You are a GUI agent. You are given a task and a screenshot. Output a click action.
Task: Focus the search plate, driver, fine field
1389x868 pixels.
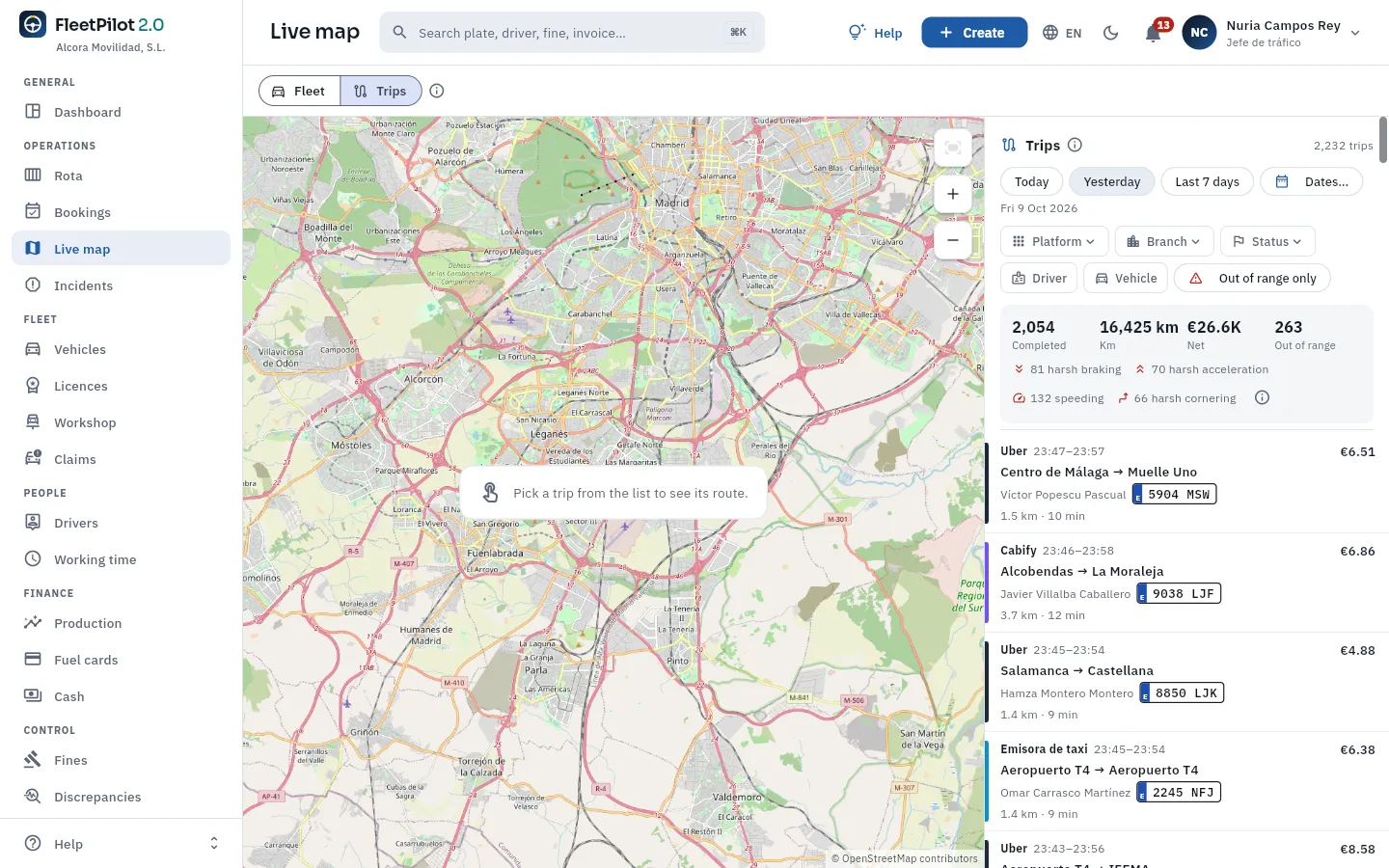pos(572,33)
